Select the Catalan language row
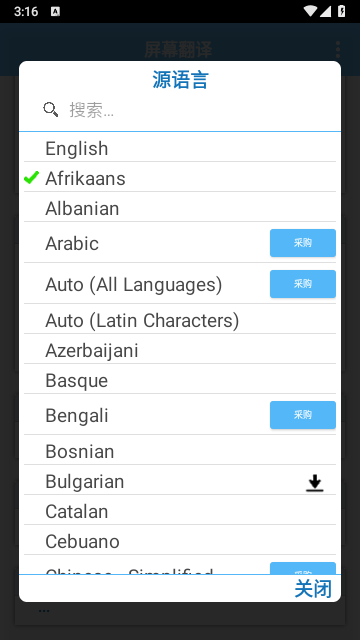Viewport: 360px width, 640px height. [x=180, y=511]
